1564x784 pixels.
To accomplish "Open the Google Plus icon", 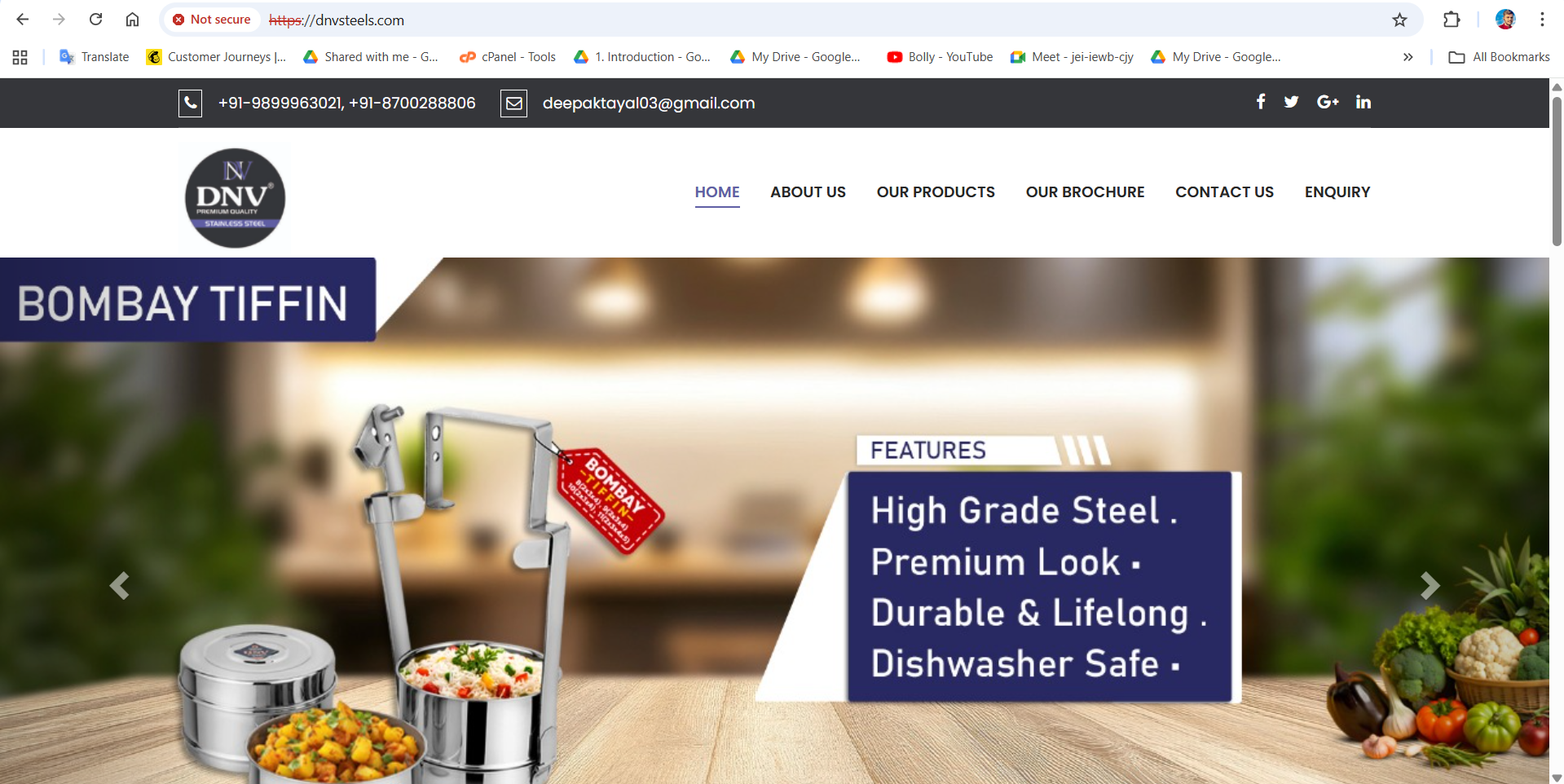I will pos(1328,102).
